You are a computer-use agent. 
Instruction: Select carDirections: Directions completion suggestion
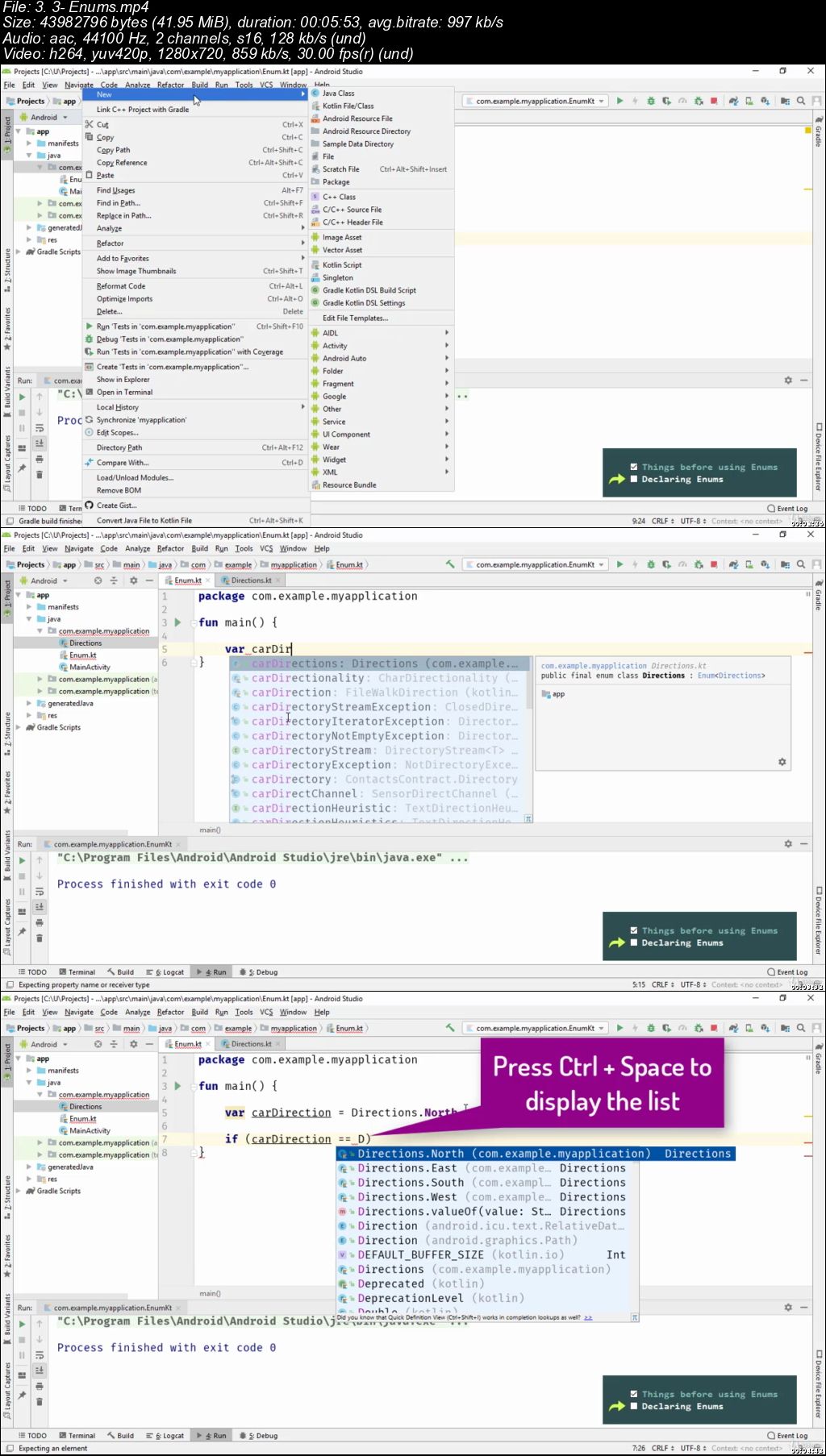pos(380,664)
